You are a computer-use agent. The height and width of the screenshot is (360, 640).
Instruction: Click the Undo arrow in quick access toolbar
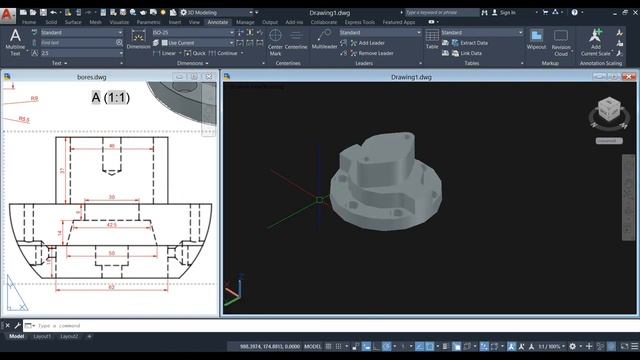tap(53, 12)
